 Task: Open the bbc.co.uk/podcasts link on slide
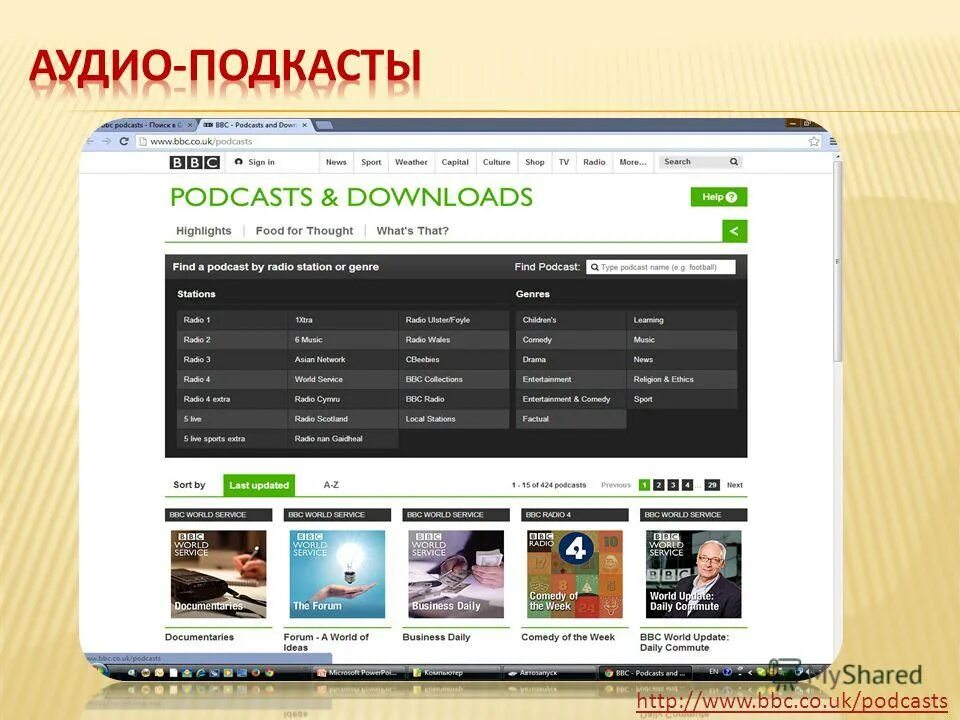click(792, 701)
